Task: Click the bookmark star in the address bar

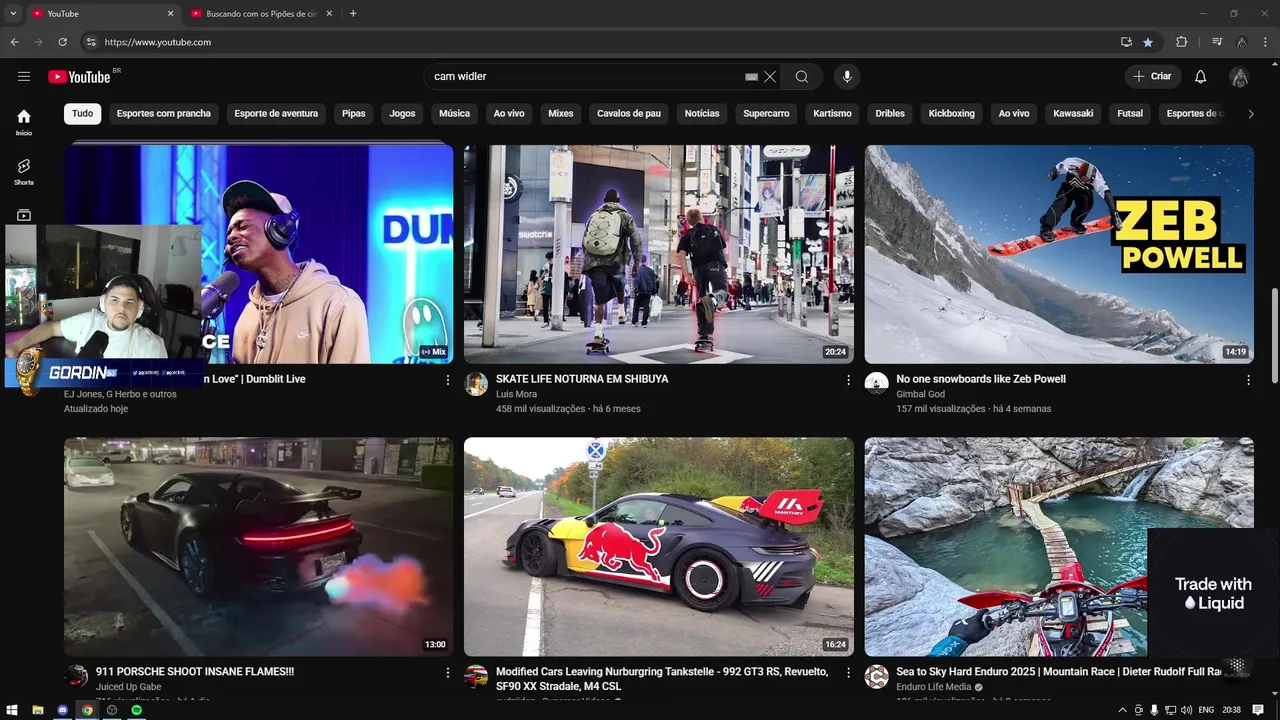Action: (x=1148, y=42)
